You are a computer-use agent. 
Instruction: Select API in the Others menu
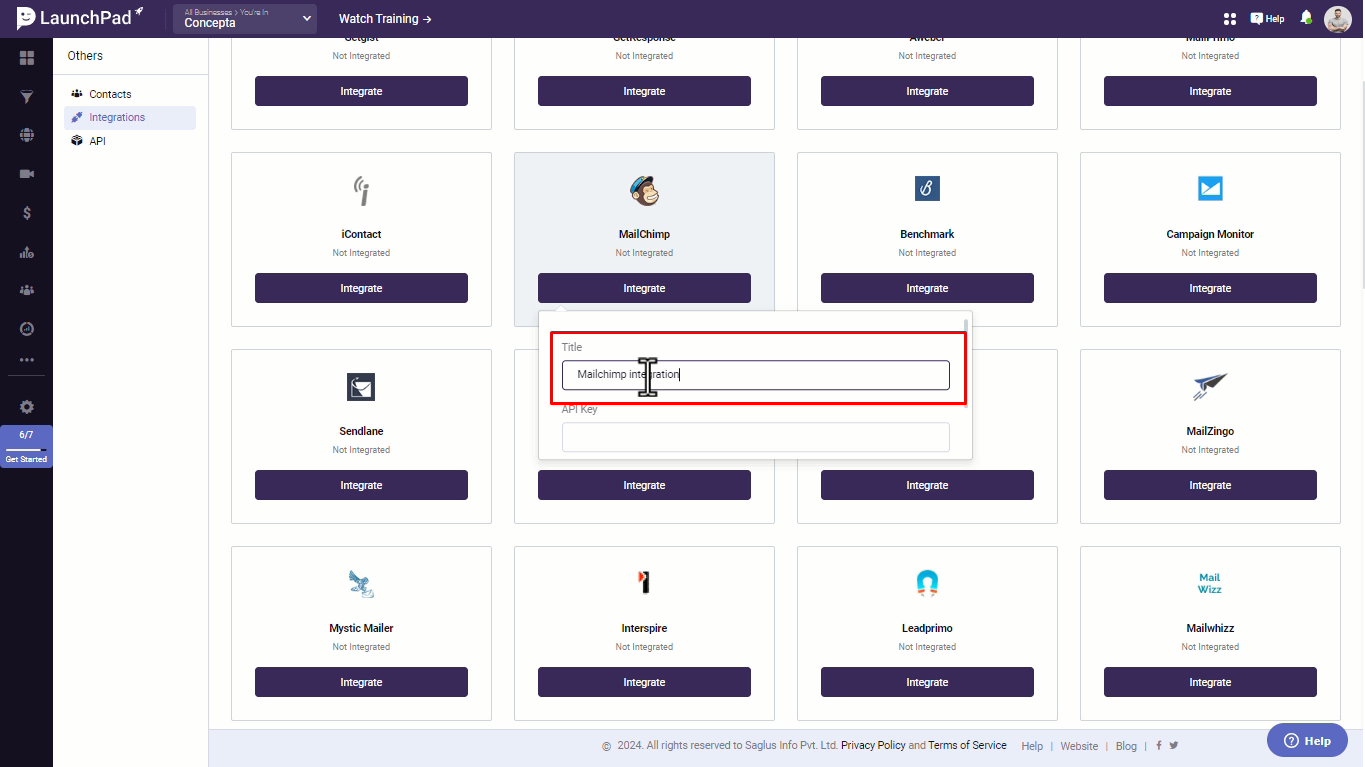pyautogui.click(x=97, y=141)
